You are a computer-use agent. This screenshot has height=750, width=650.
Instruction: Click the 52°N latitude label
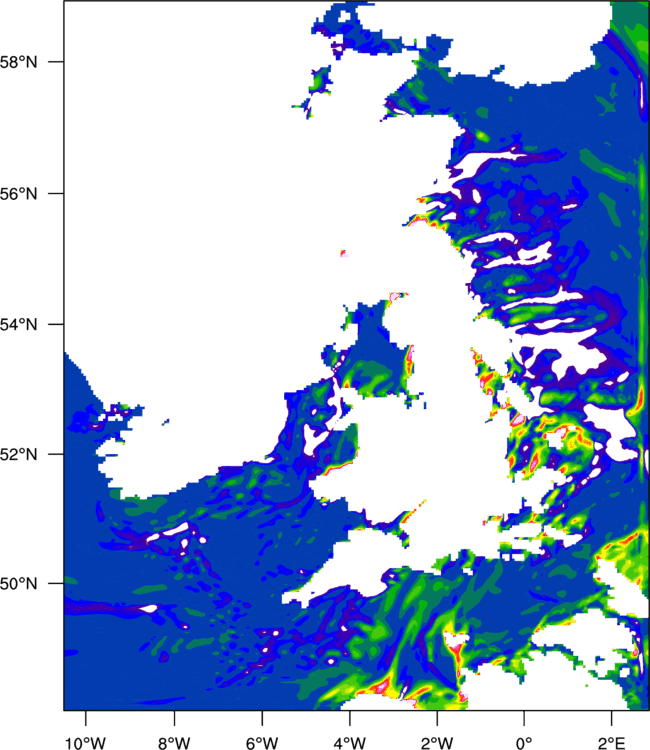[x=18, y=454]
